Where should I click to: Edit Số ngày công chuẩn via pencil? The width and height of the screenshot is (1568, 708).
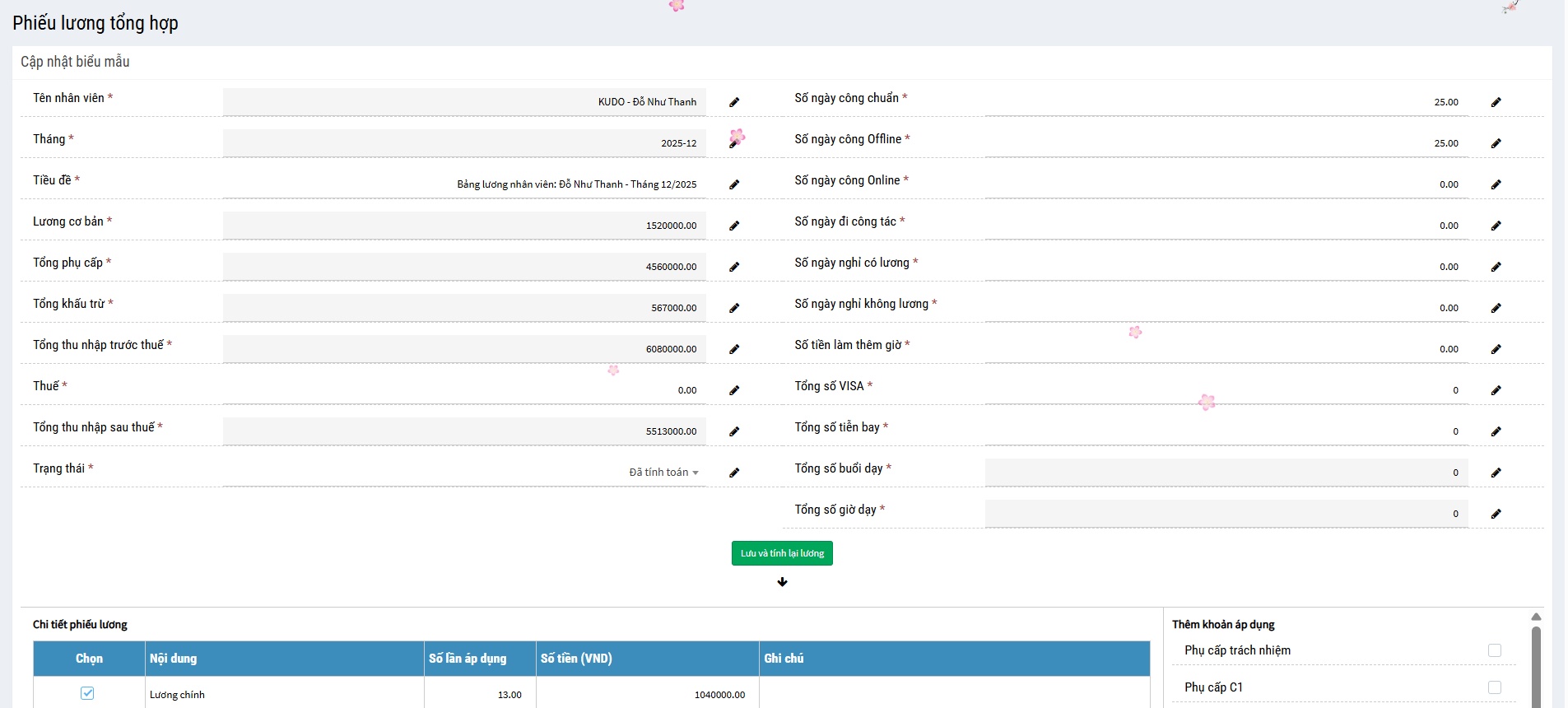pos(1496,102)
